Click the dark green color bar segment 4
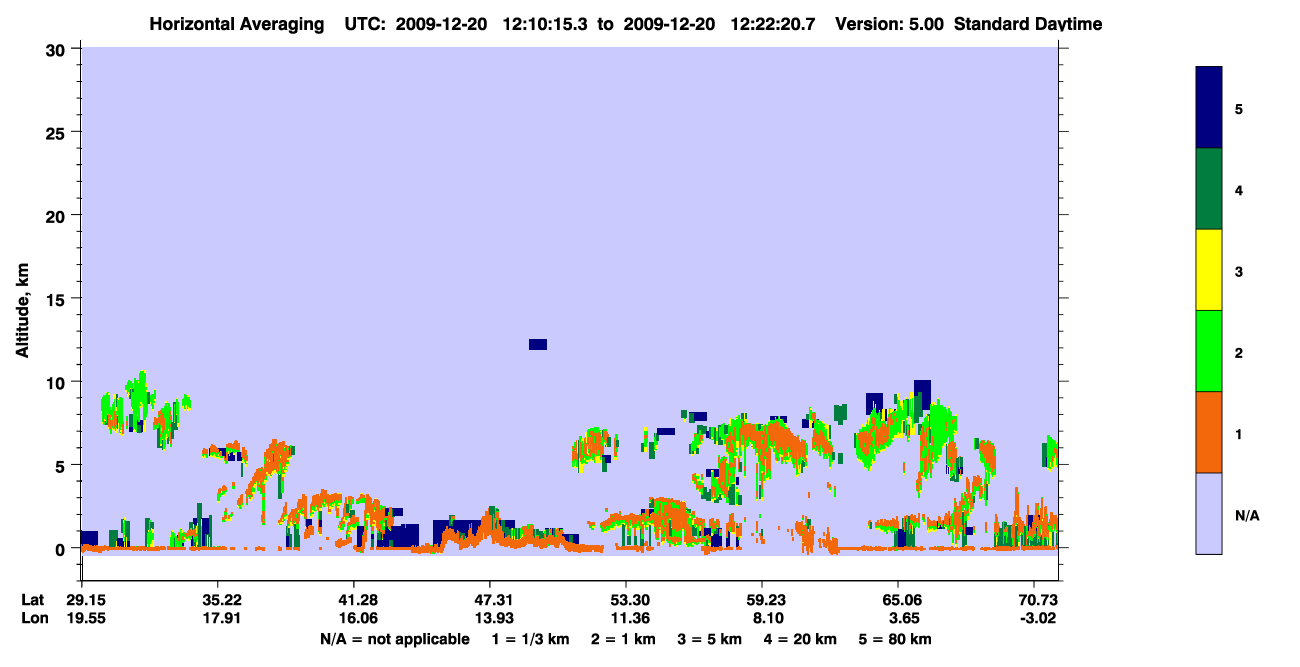Screen dimensions: 1300x667 [x=1209, y=189]
